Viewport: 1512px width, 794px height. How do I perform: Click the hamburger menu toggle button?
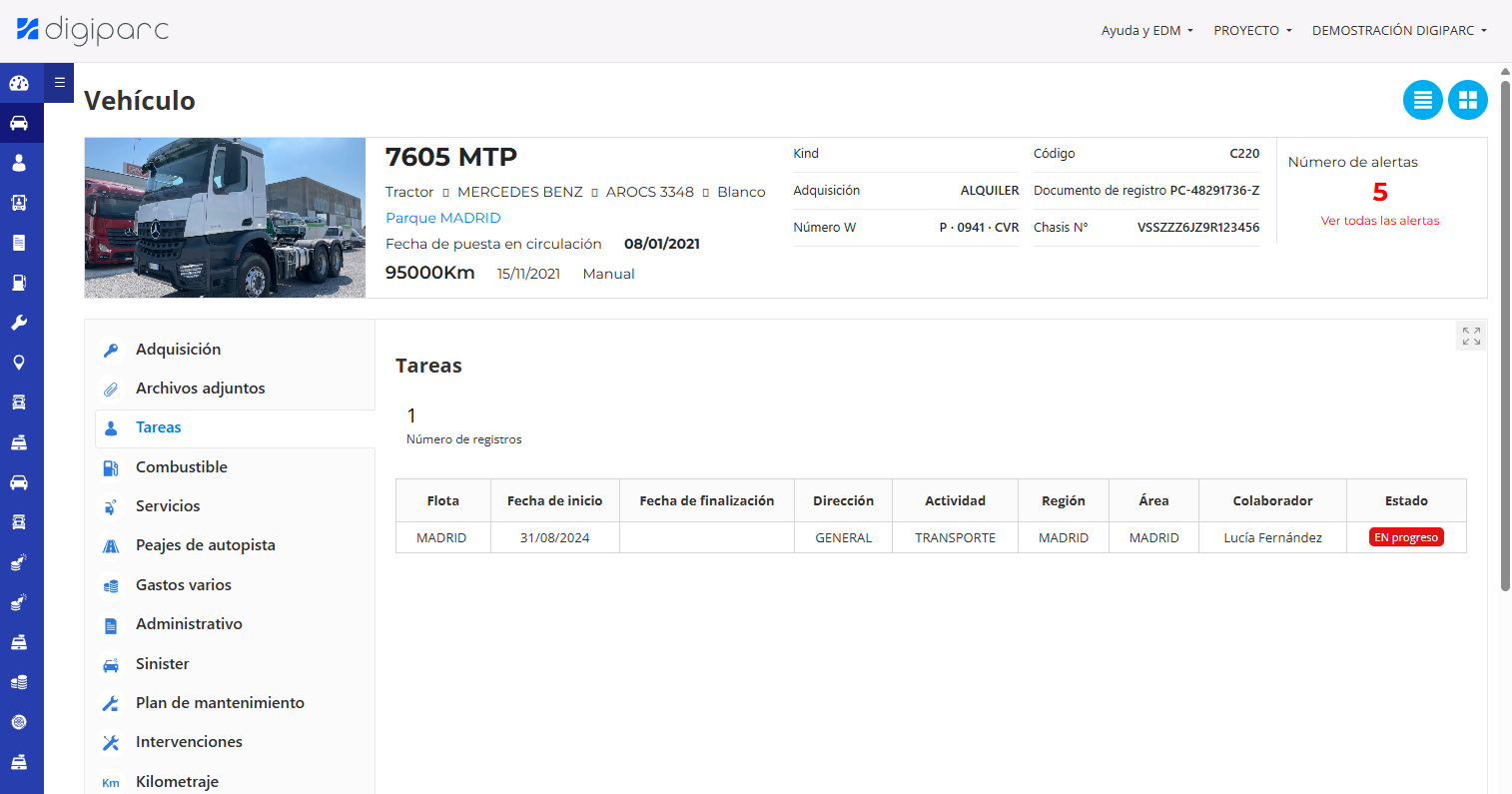(59, 83)
